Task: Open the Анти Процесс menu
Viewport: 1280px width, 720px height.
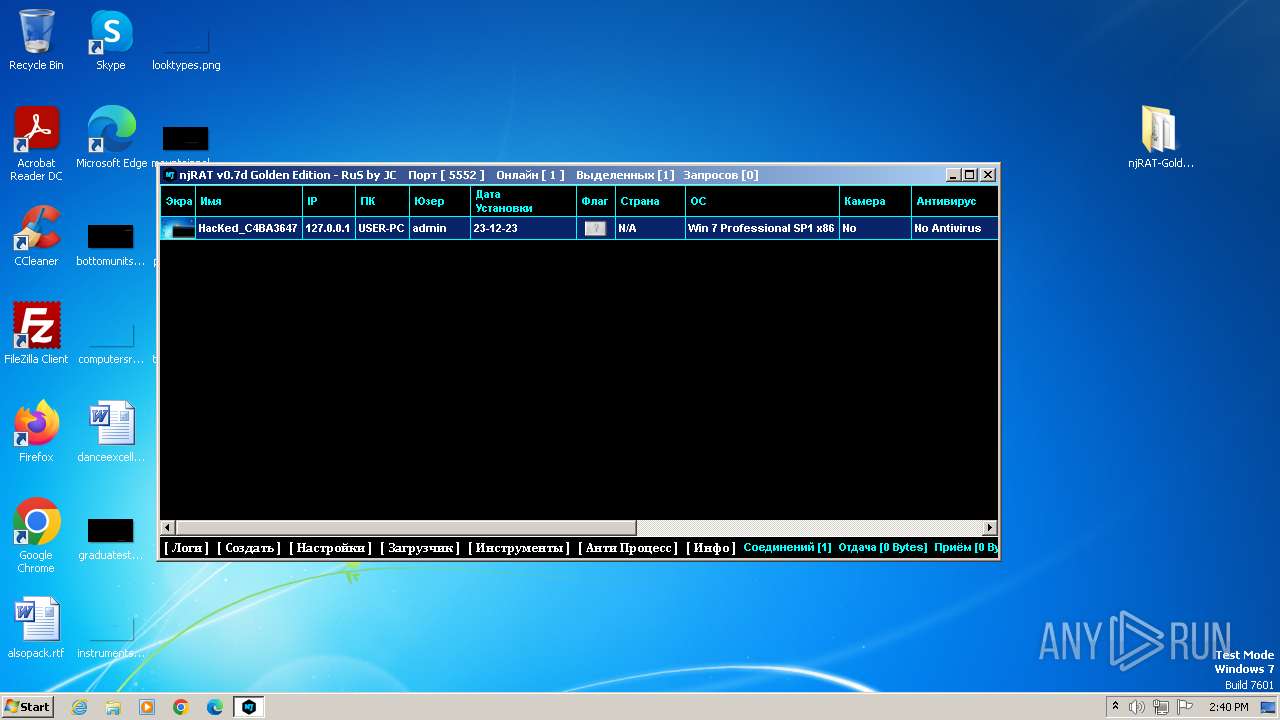Action: [628, 548]
